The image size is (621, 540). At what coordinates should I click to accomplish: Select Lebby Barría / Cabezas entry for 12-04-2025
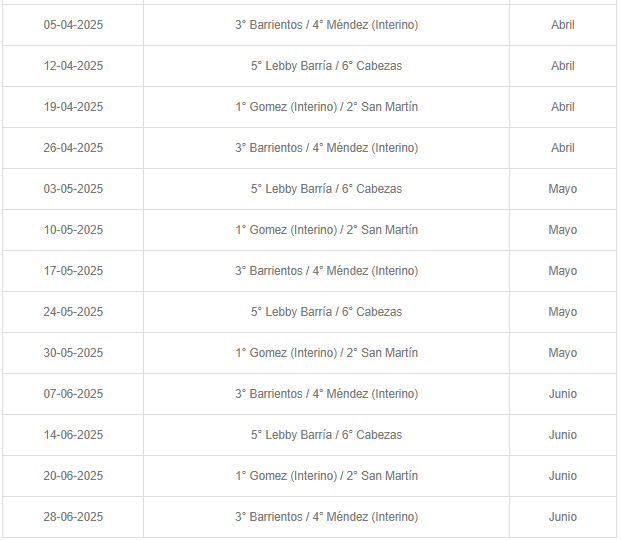click(x=326, y=66)
